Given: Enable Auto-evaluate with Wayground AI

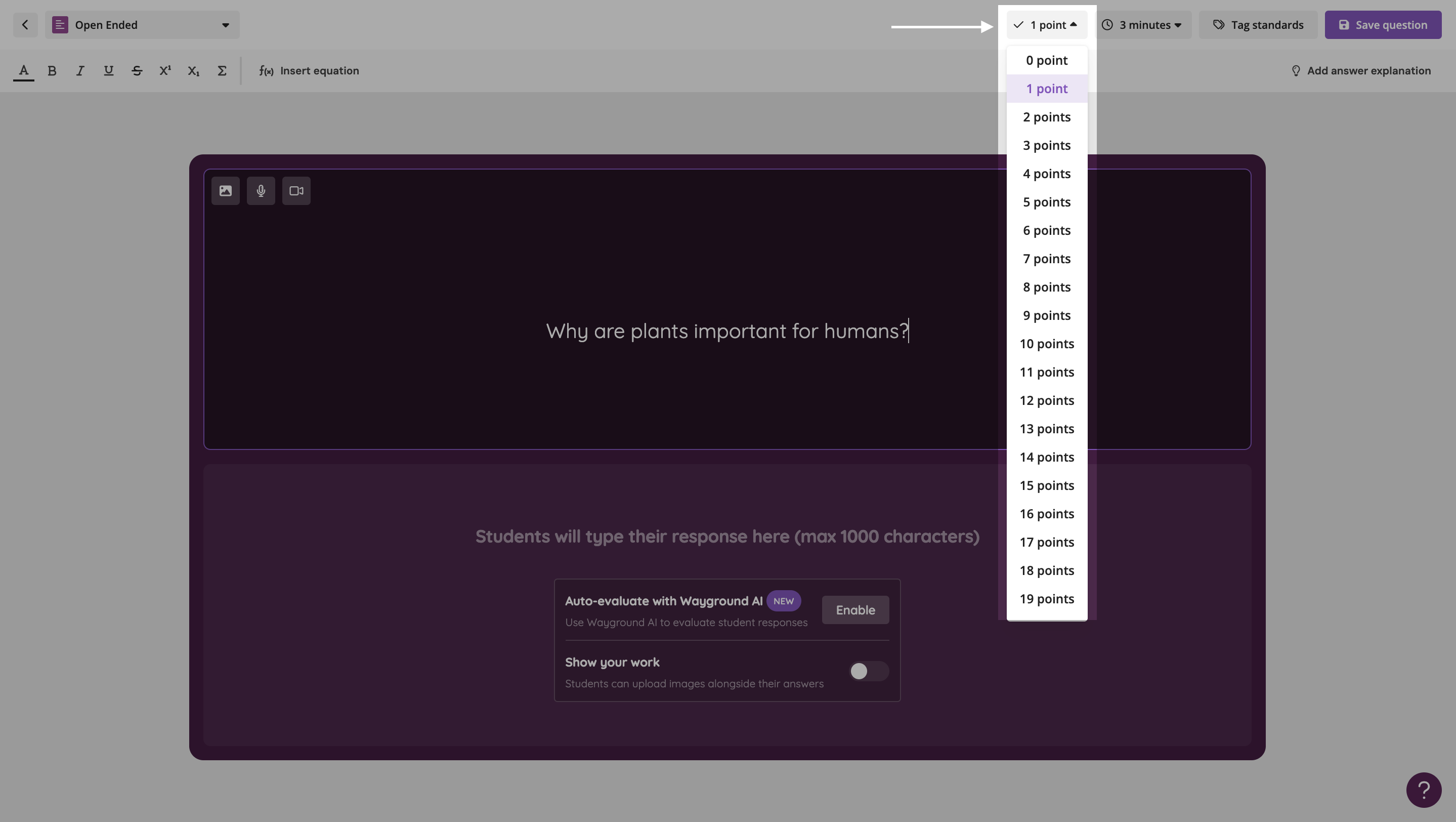Looking at the screenshot, I should [854, 610].
